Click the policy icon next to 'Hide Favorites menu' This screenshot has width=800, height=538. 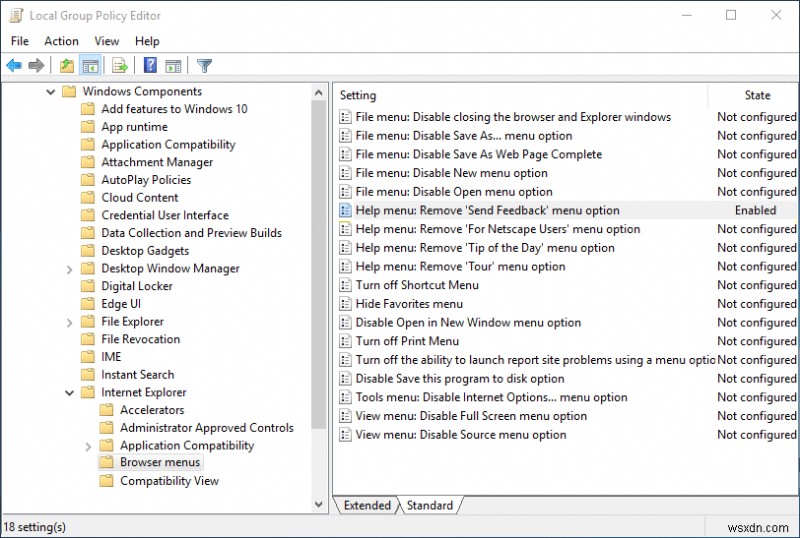click(345, 304)
